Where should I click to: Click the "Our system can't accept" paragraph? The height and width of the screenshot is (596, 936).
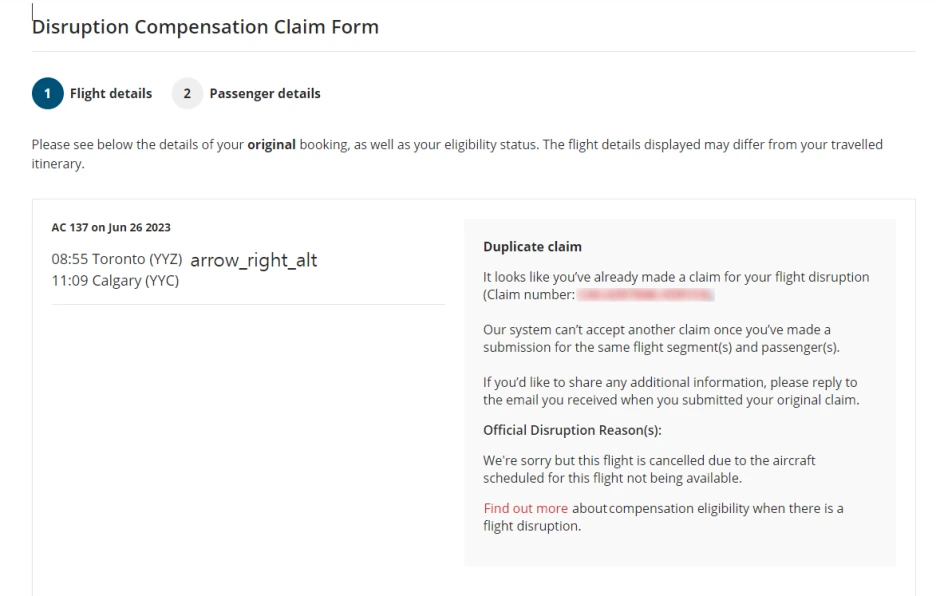pos(656,338)
